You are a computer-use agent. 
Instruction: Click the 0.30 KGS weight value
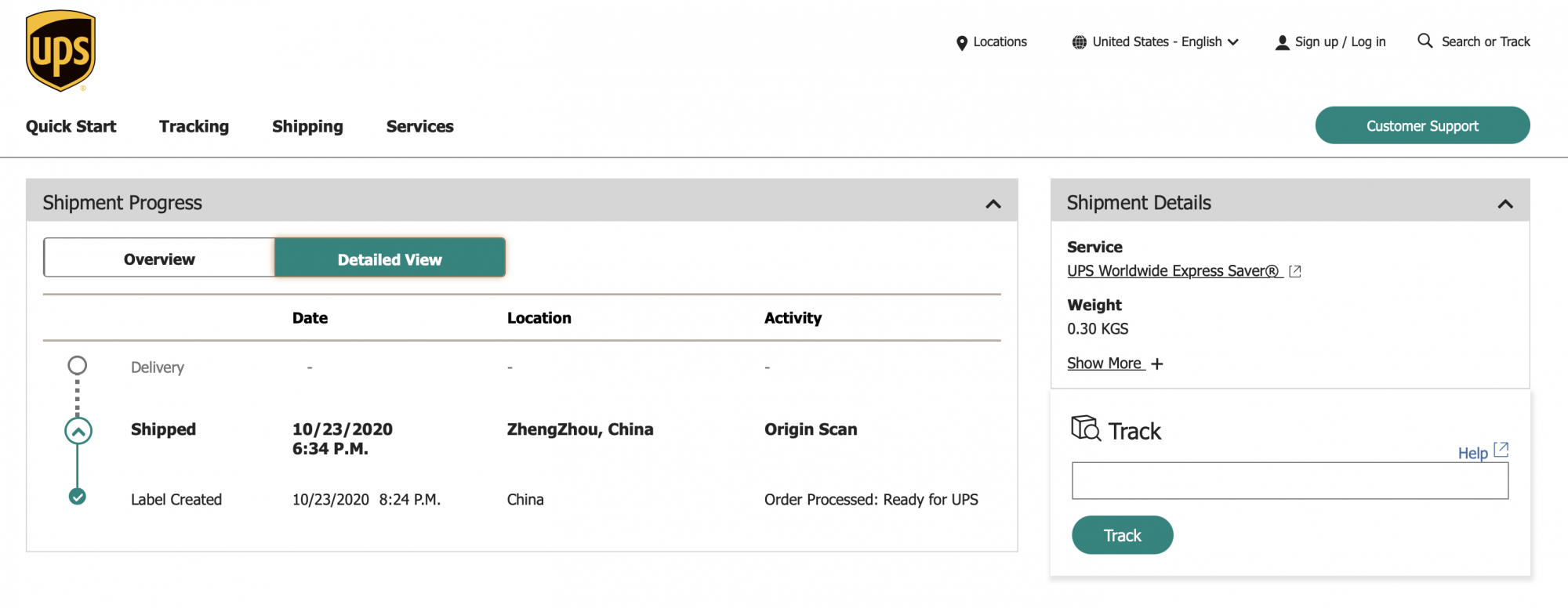1098,329
